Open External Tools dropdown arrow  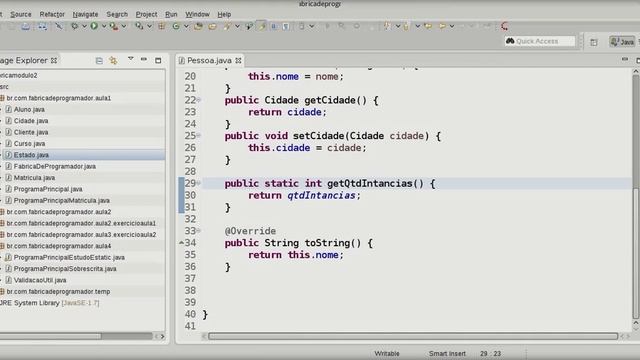(x=149, y=26)
